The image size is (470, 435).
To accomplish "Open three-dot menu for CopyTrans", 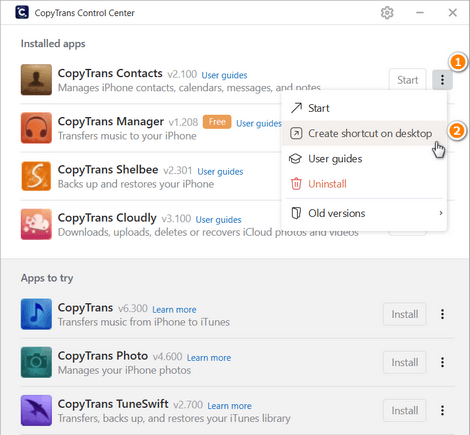I will pyautogui.click(x=442, y=314).
